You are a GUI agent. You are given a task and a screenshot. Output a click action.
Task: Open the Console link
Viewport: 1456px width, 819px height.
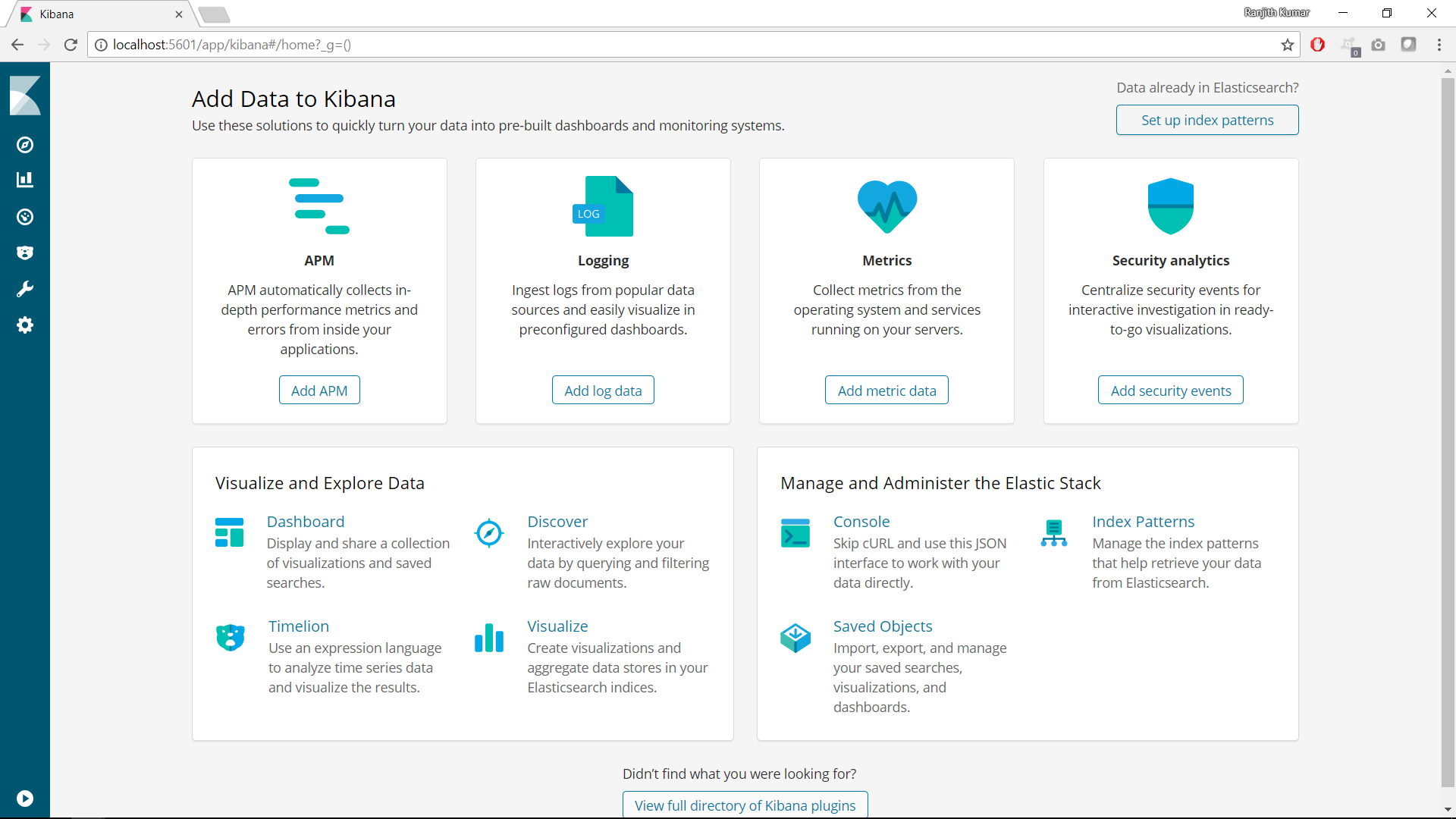[x=861, y=522]
